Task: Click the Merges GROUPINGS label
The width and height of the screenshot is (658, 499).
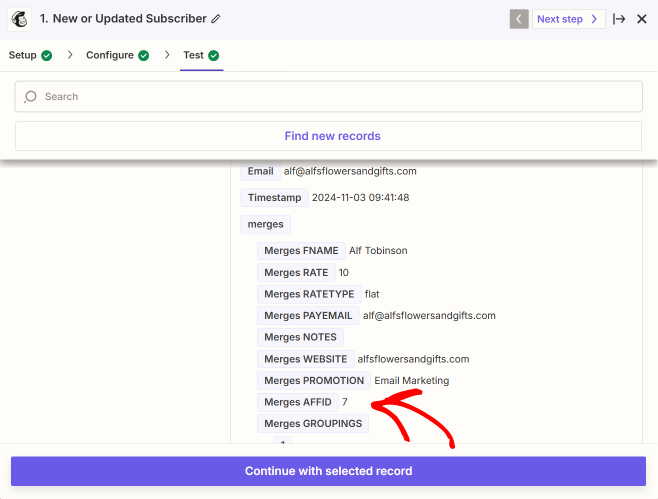Action: (313, 423)
